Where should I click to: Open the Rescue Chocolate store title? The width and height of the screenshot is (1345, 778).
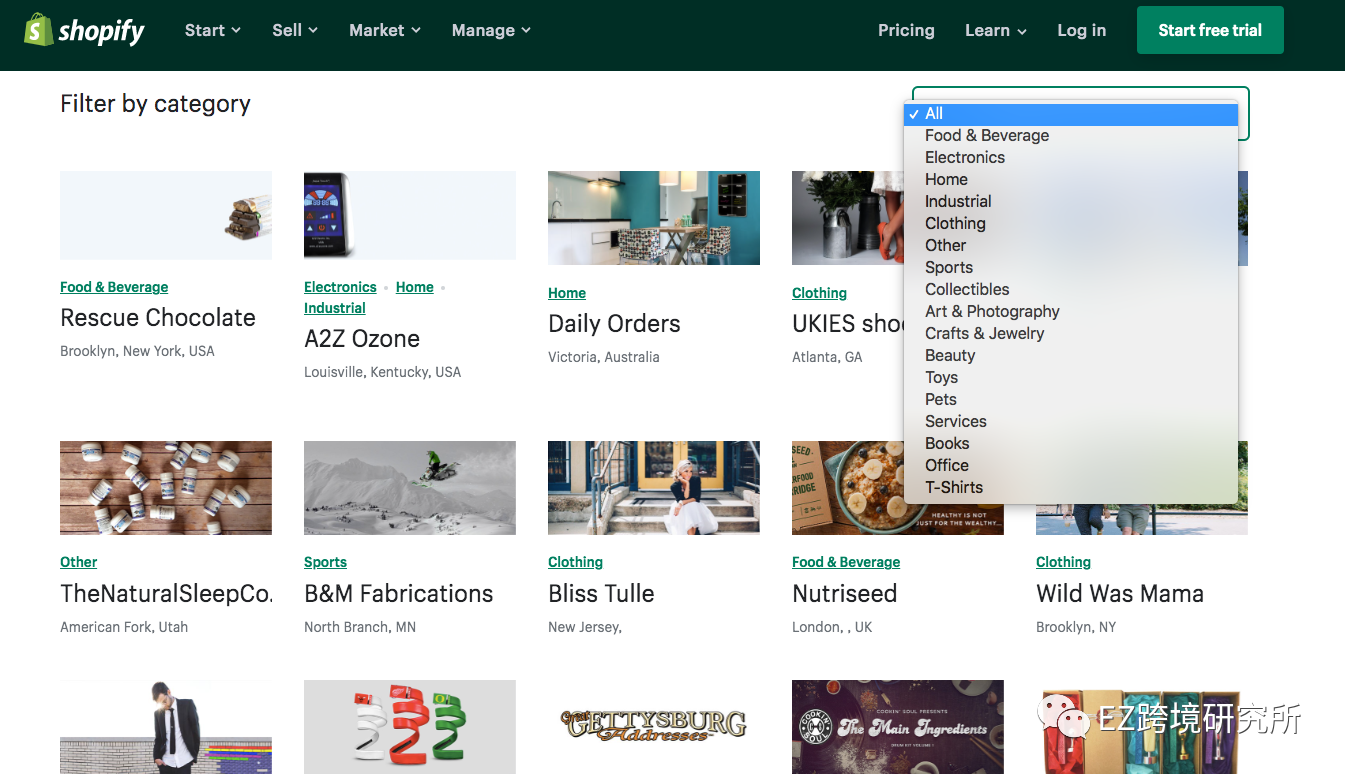(x=158, y=318)
